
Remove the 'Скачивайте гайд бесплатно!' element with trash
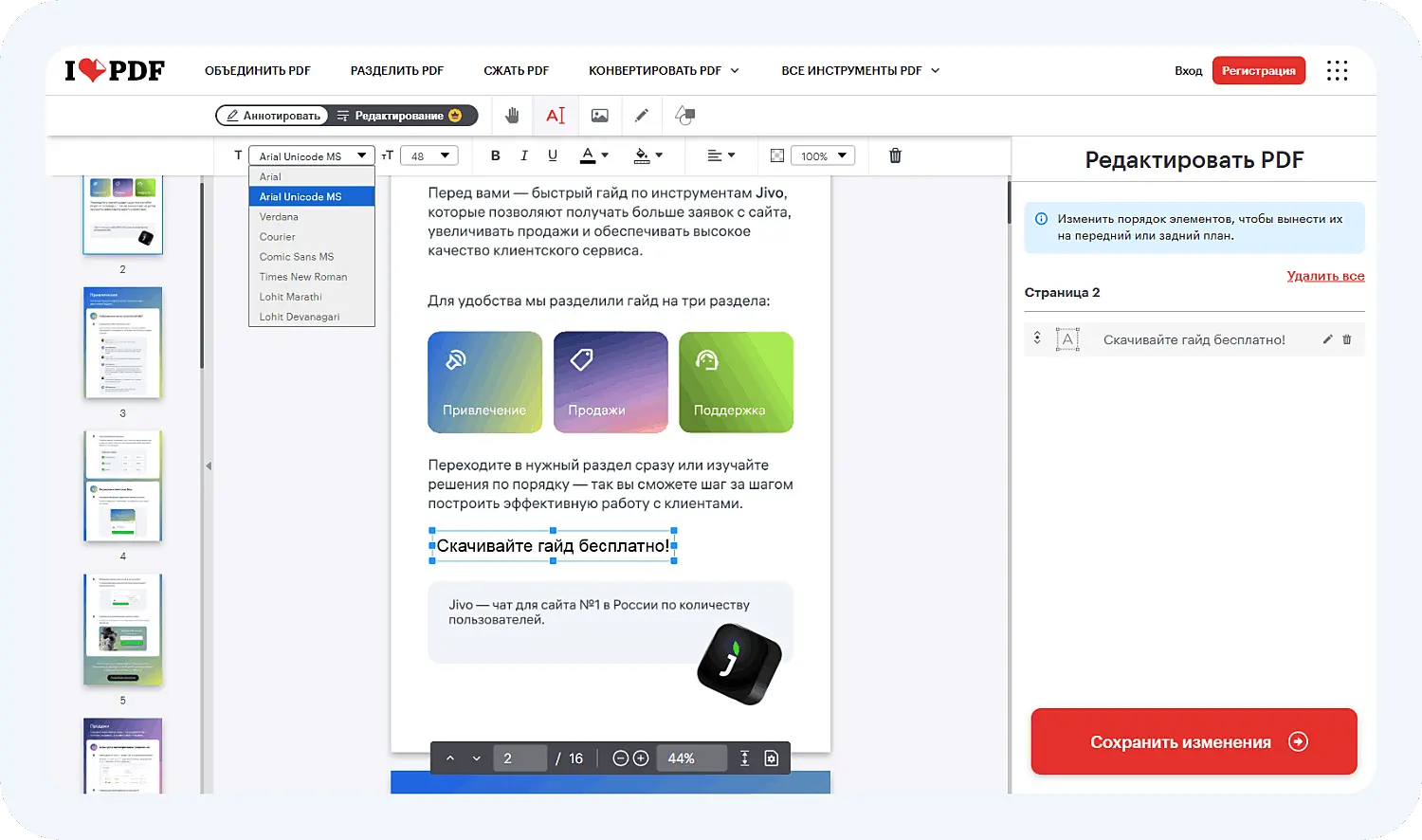[1347, 339]
